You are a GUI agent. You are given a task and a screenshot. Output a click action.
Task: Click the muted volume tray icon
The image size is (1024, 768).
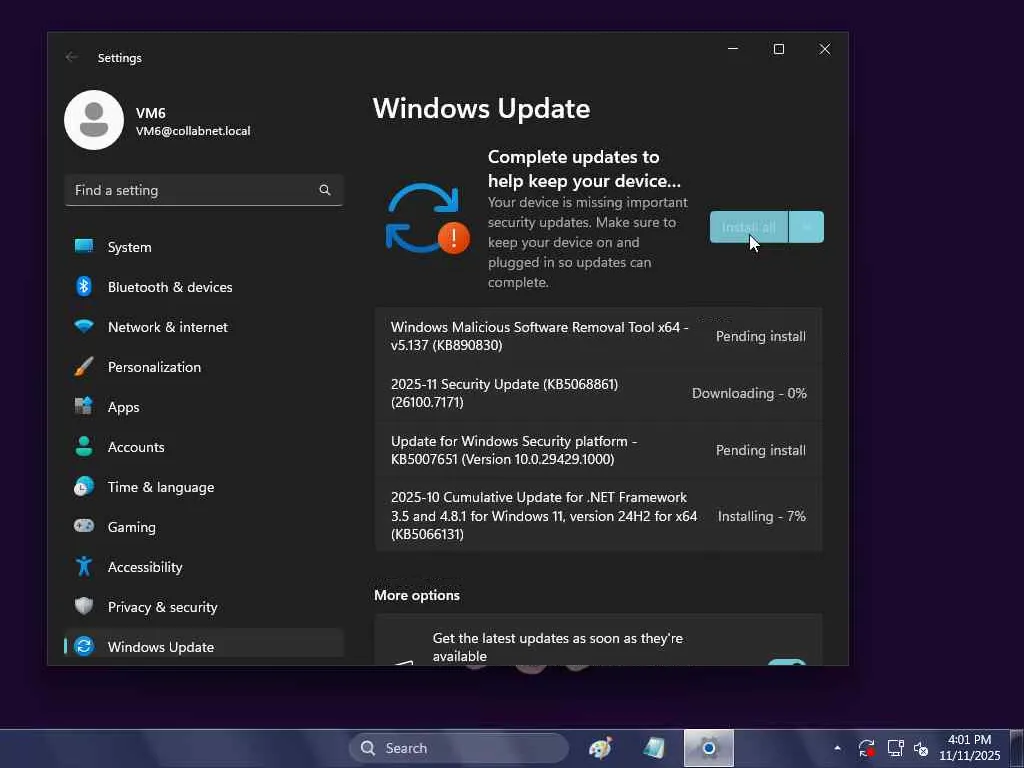pyautogui.click(x=921, y=748)
